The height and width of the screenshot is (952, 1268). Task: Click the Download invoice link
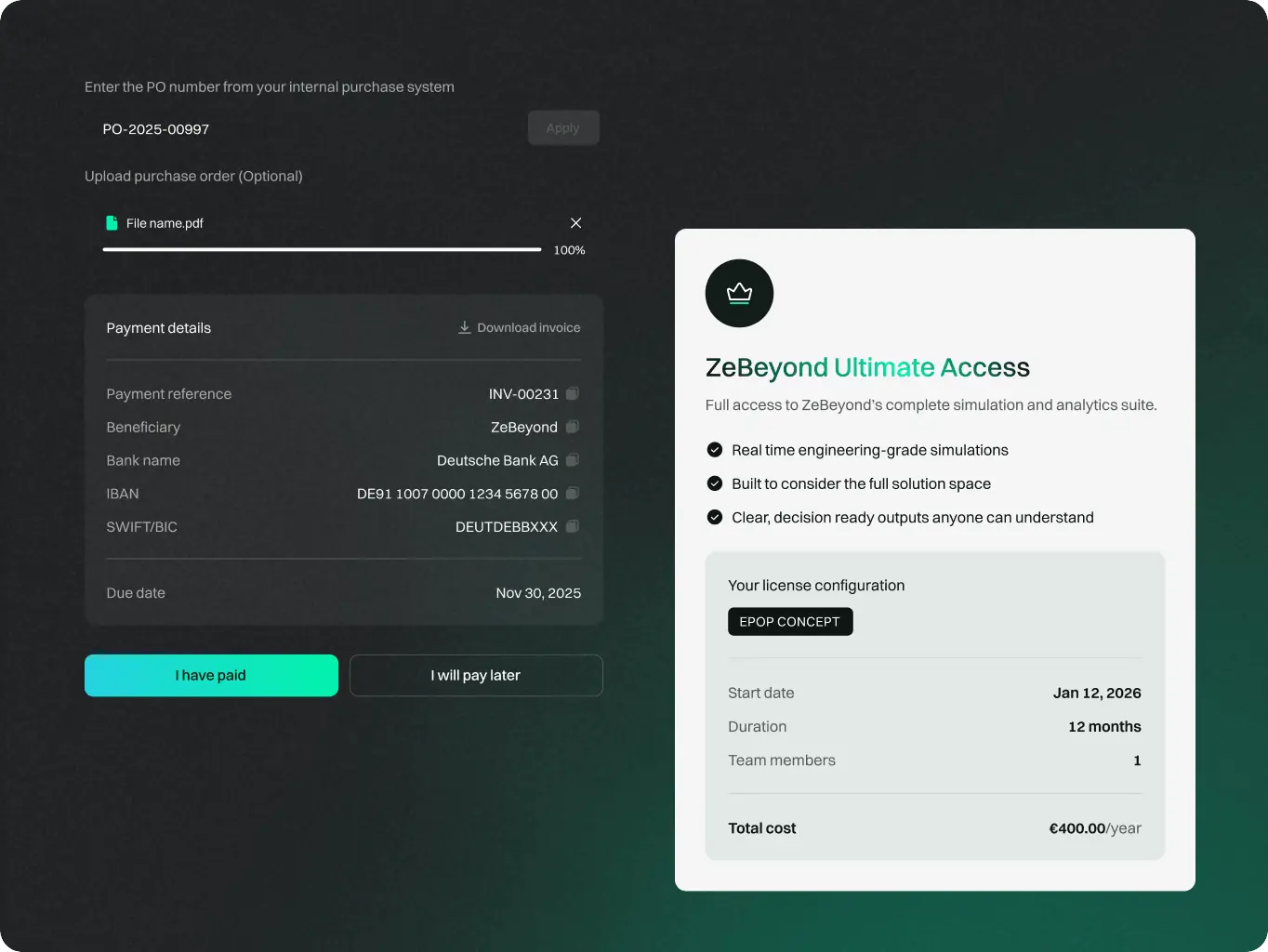(x=519, y=327)
